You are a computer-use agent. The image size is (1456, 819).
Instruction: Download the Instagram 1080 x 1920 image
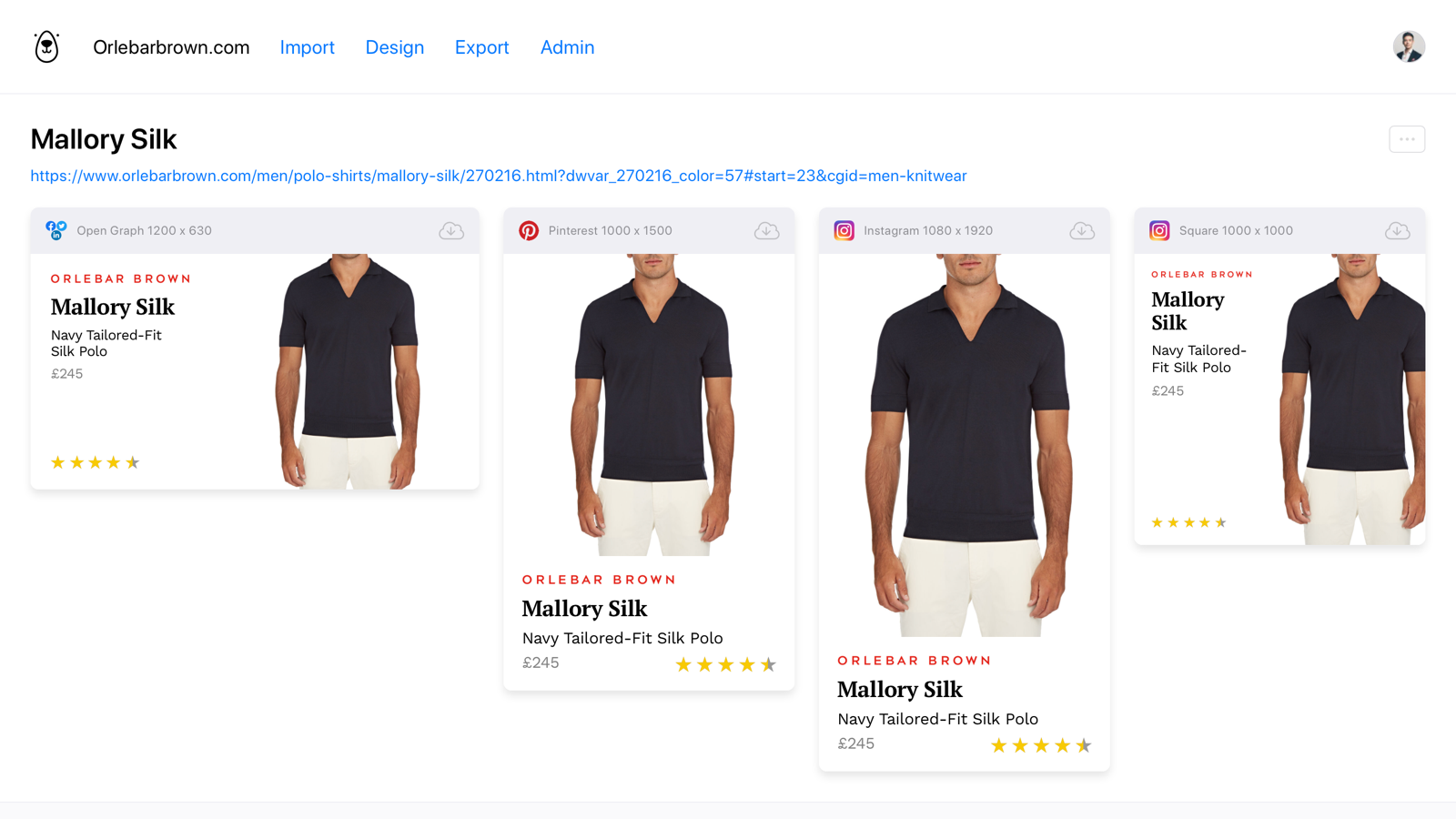1082,230
